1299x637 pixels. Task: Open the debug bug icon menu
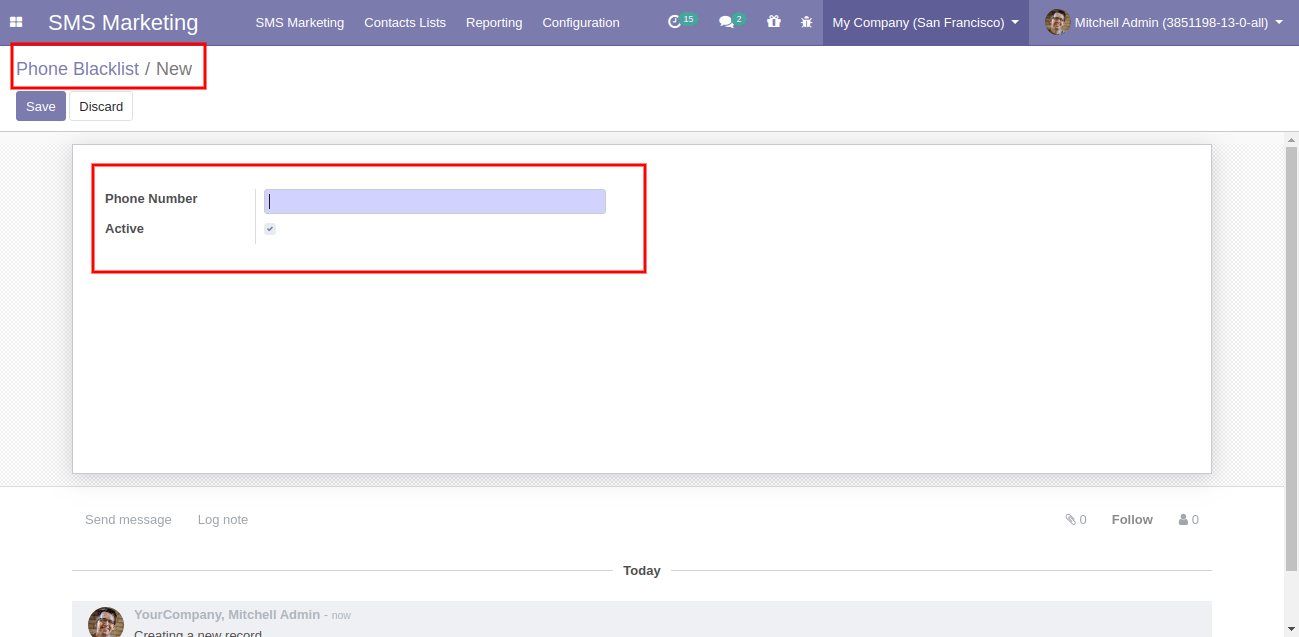(806, 21)
